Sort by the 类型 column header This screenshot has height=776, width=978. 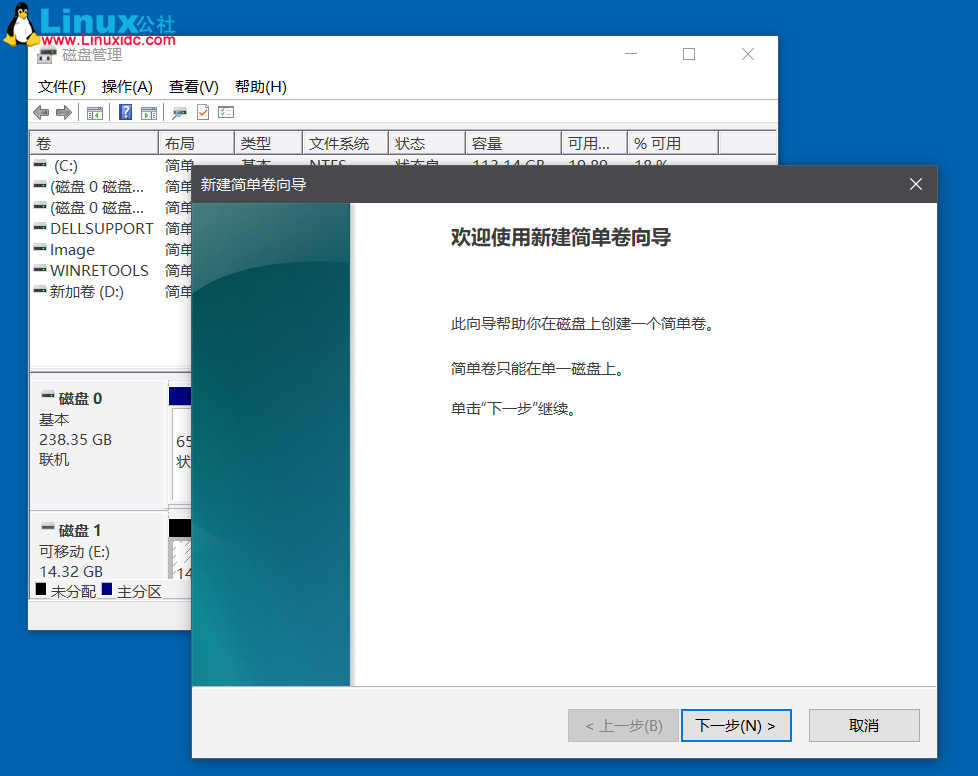[x=268, y=143]
